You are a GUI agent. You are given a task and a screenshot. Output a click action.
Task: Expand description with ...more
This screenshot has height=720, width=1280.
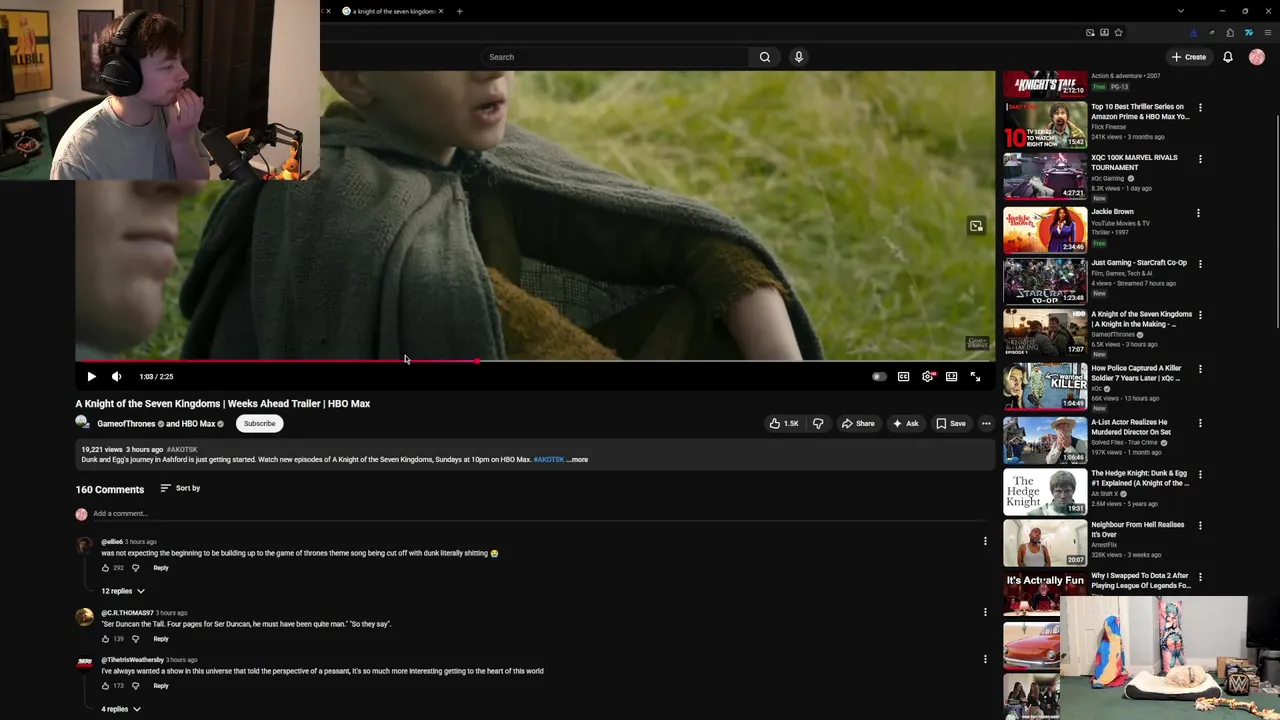click(x=577, y=460)
